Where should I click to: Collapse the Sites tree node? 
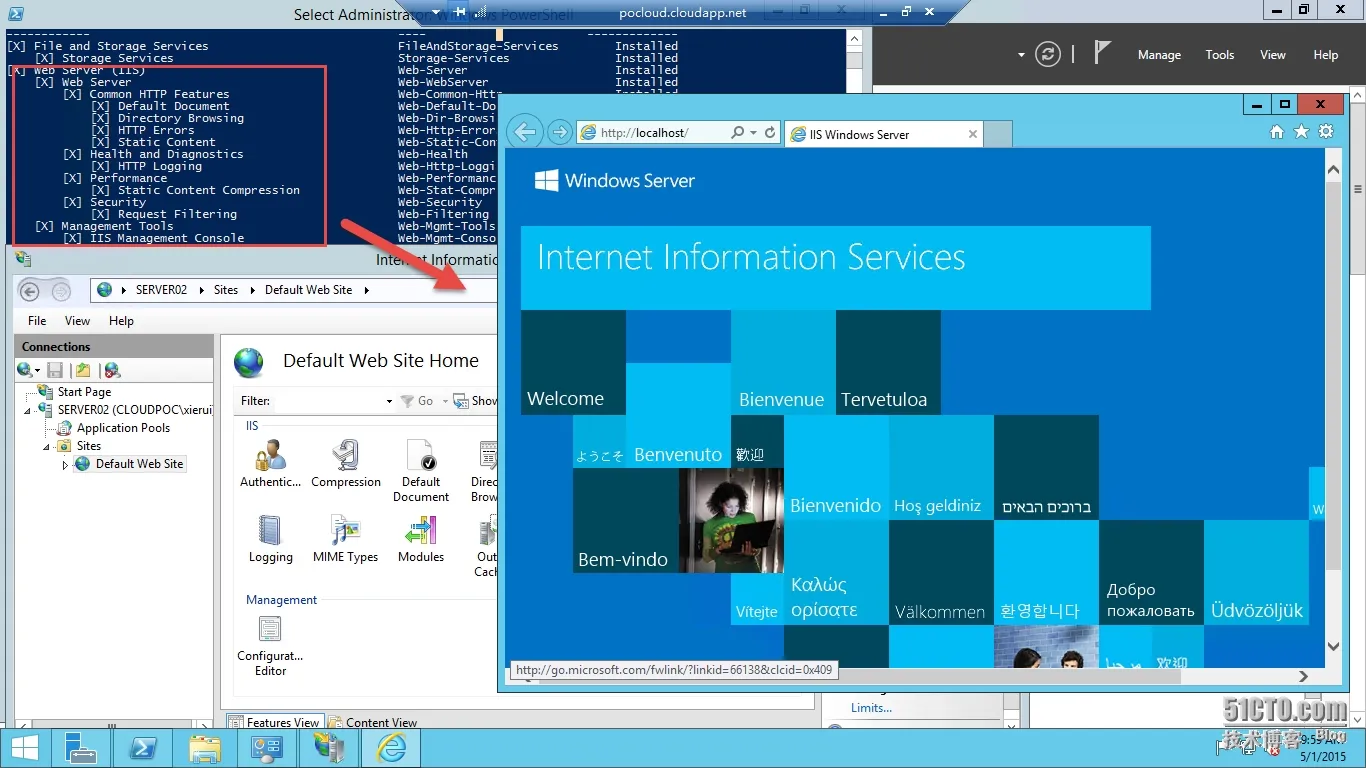pyautogui.click(x=47, y=446)
